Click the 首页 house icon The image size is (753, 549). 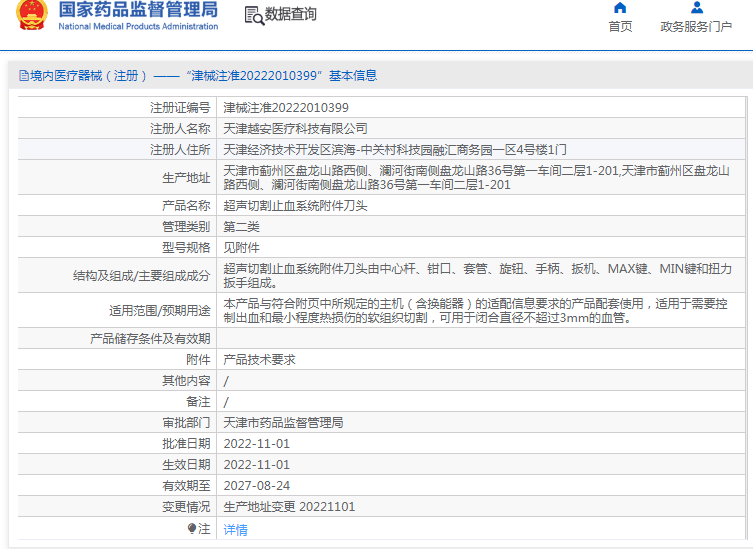pyautogui.click(x=620, y=8)
